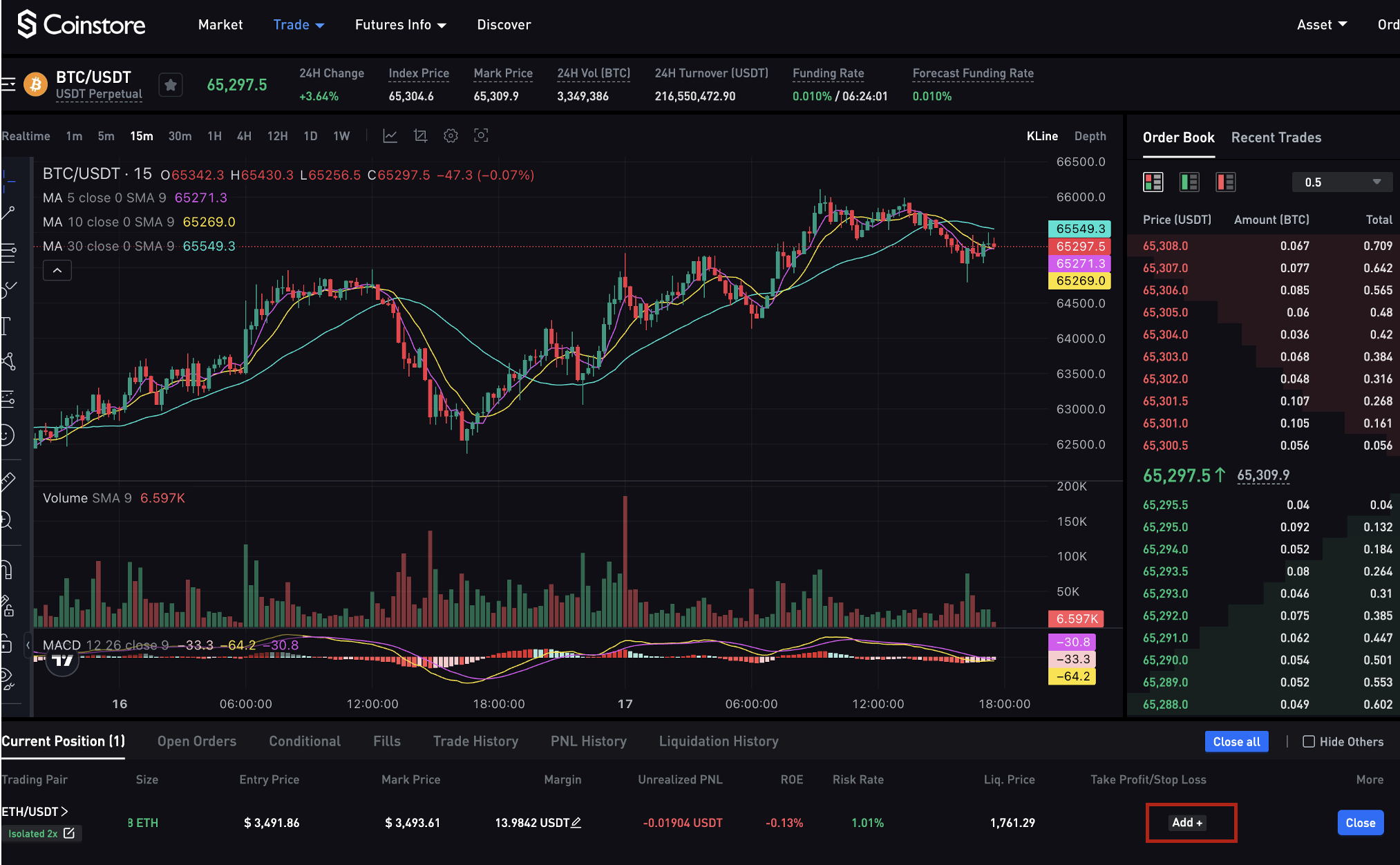Click the orange Bitcoin coin icon
The image size is (1400, 865).
pos(36,85)
